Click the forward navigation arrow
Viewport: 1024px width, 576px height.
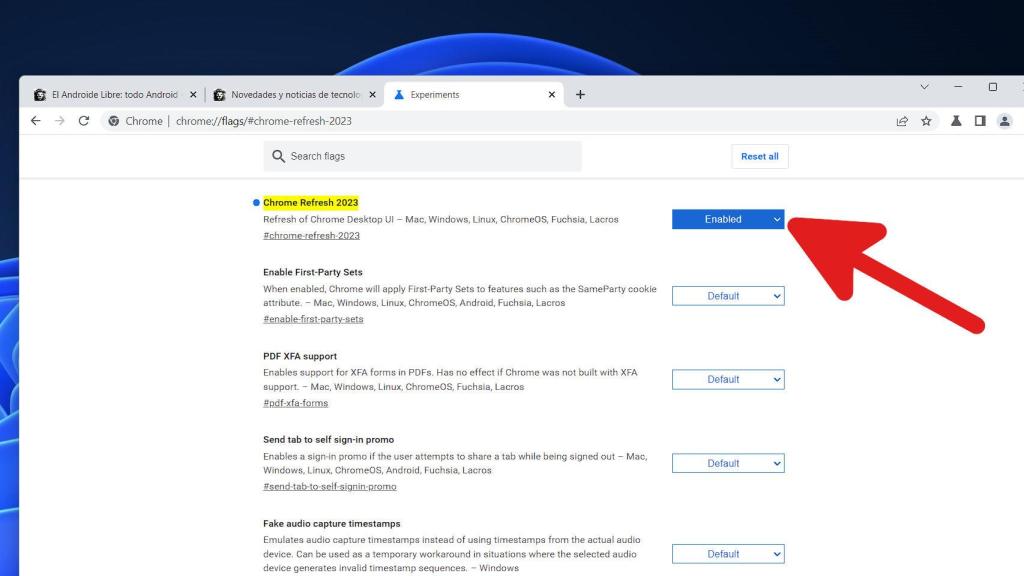(x=59, y=121)
